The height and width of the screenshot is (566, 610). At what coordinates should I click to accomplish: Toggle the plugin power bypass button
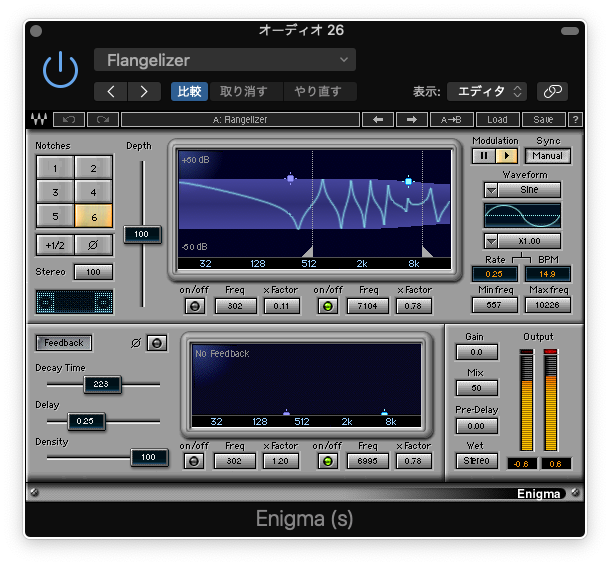coord(60,70)
